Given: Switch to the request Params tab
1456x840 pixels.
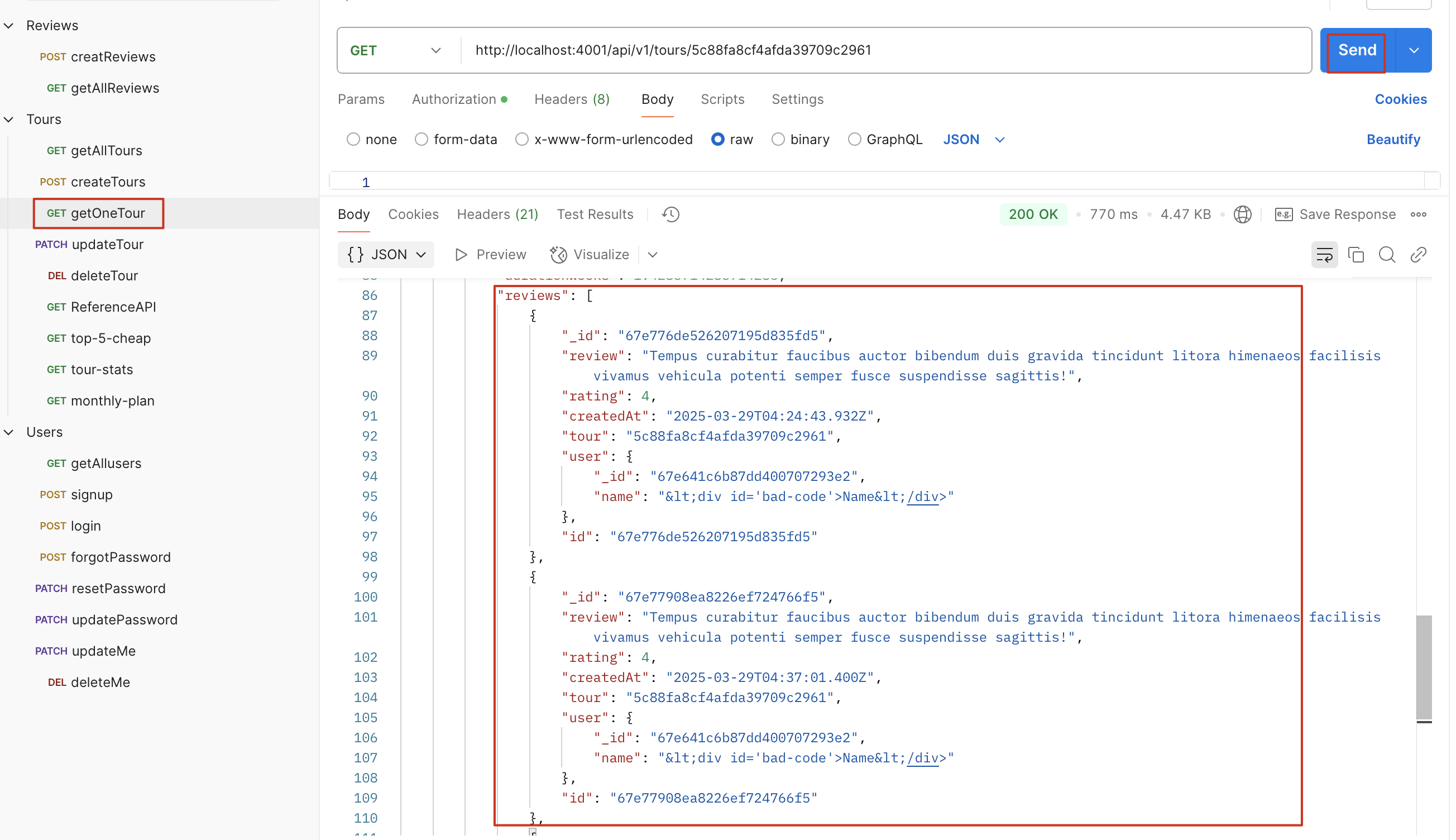Looking at the screenshot, I should 361,99.
